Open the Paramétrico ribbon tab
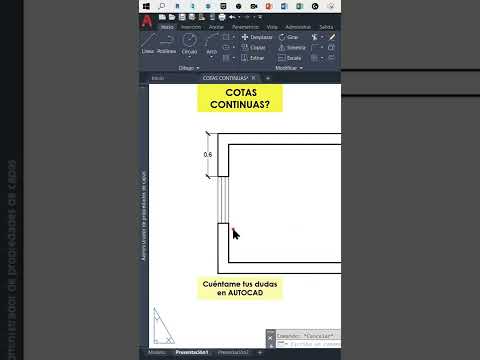 pyautogui.click(x=245, y=27)
